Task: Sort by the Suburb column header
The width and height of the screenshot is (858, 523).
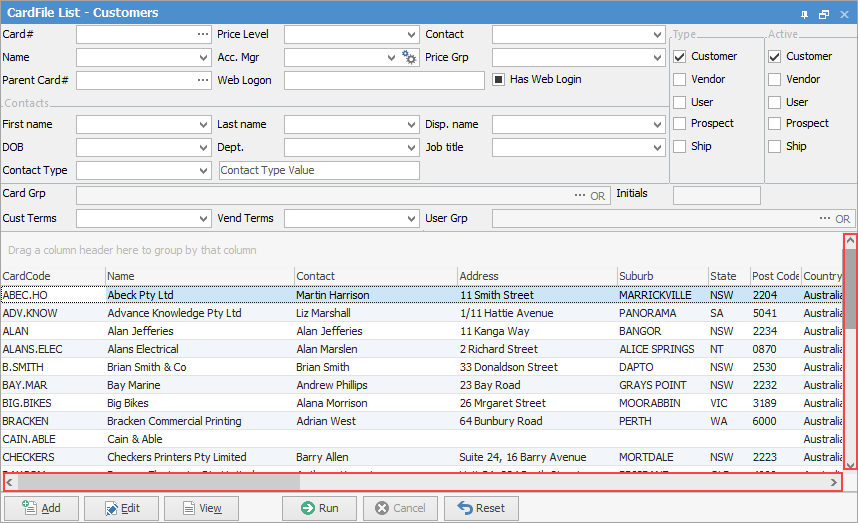Action: pyautogui.click(x=636, y=276)
